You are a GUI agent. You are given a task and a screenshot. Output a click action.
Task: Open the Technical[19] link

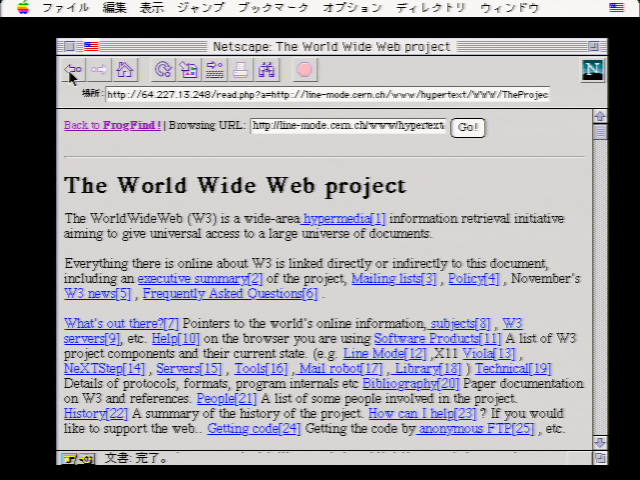[x=513, y=369]
